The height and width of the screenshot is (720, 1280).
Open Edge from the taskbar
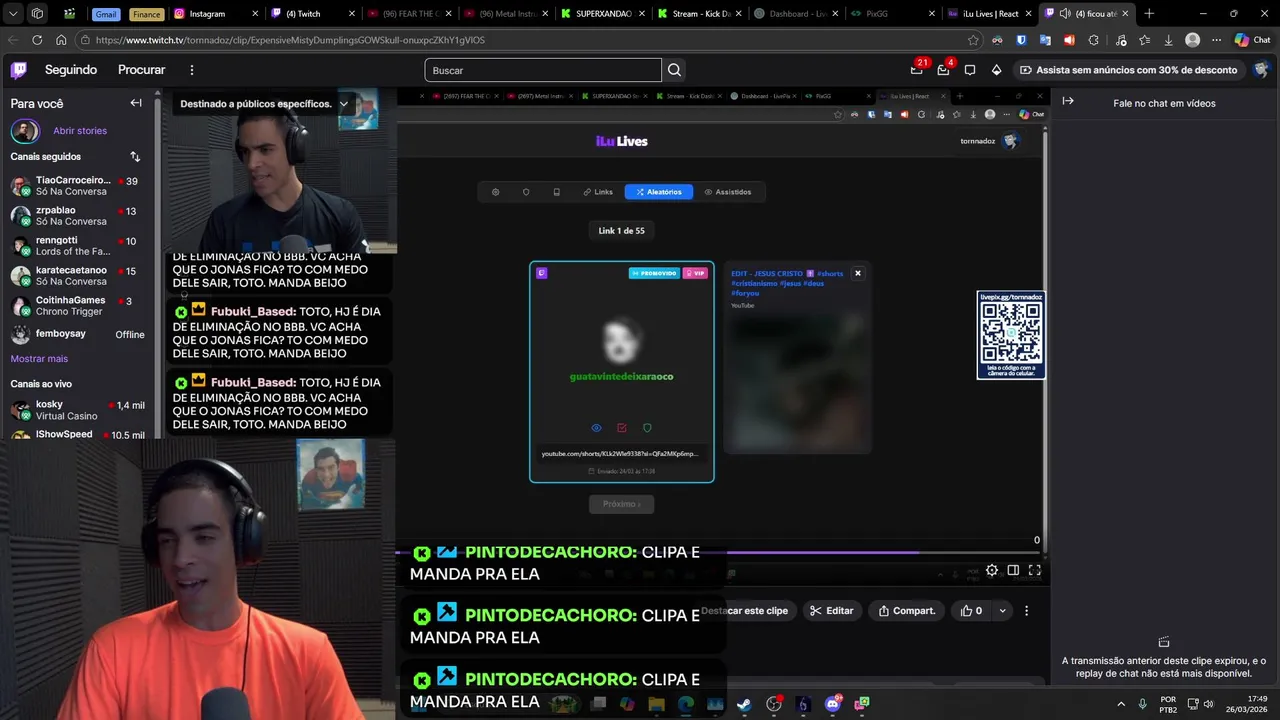tap(686, 704)
